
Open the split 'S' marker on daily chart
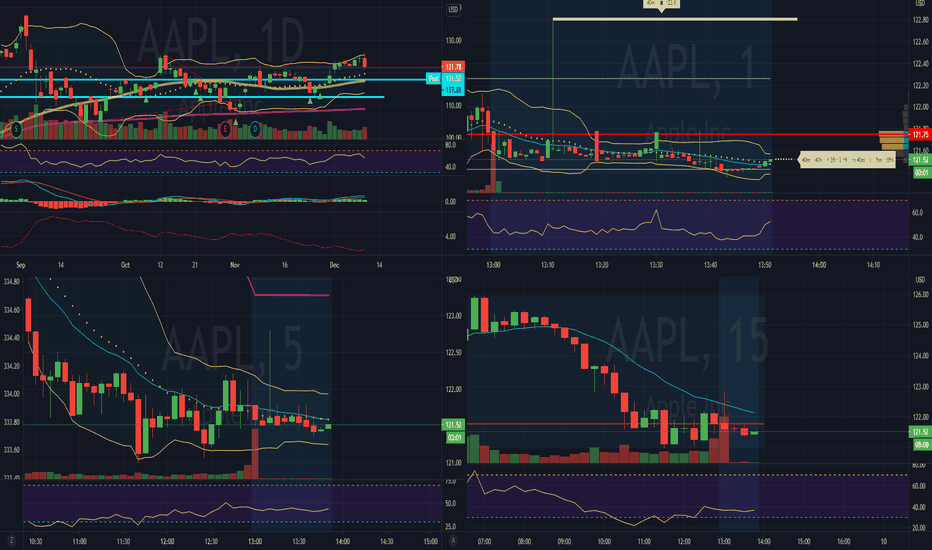tap(16, 129)
